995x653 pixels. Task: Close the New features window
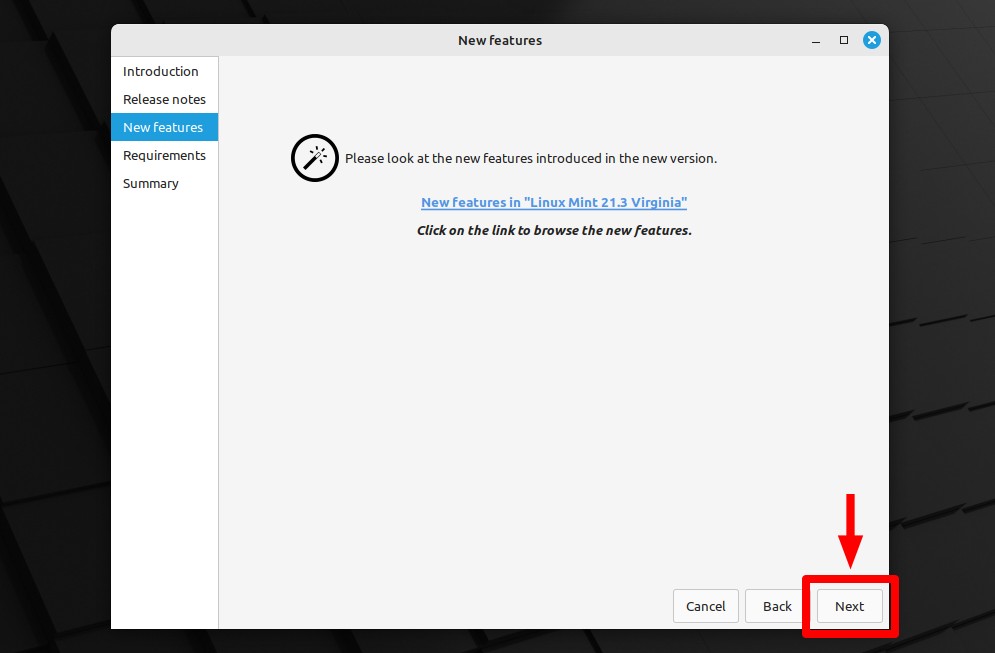coord(872,40)
